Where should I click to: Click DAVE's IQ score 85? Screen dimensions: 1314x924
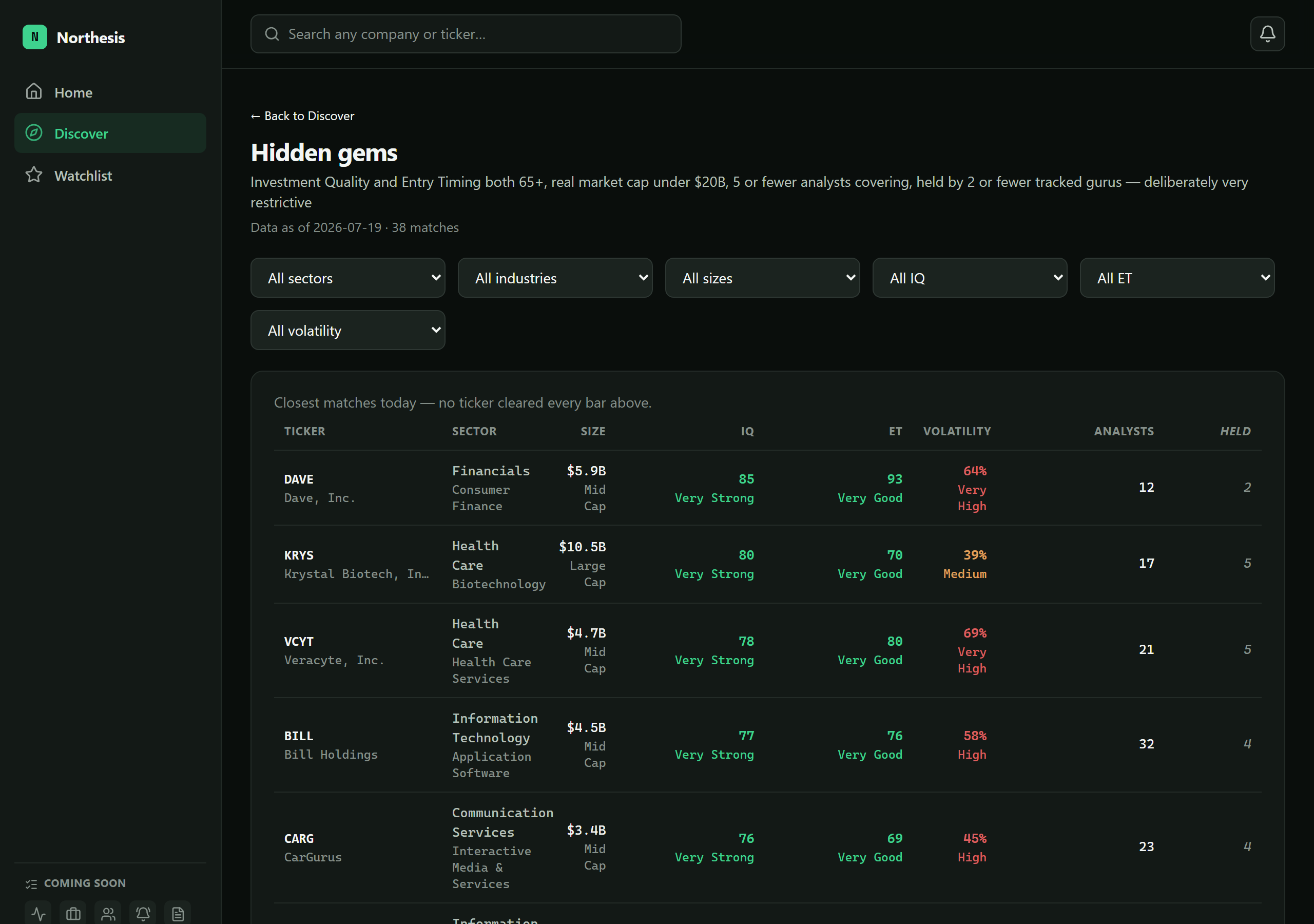[746, 478]
